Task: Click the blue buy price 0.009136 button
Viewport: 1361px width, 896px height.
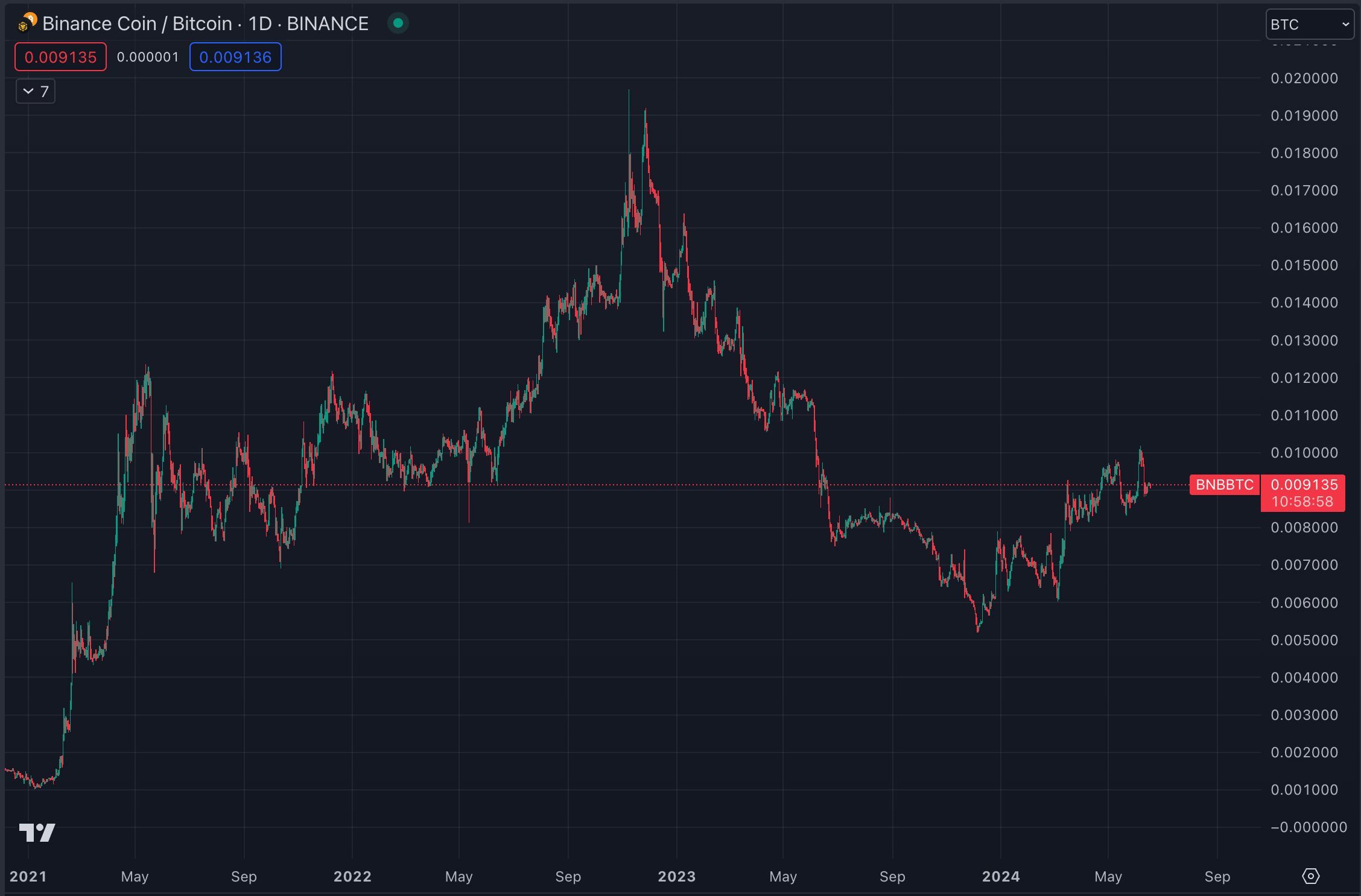Action: pos(235,57)
